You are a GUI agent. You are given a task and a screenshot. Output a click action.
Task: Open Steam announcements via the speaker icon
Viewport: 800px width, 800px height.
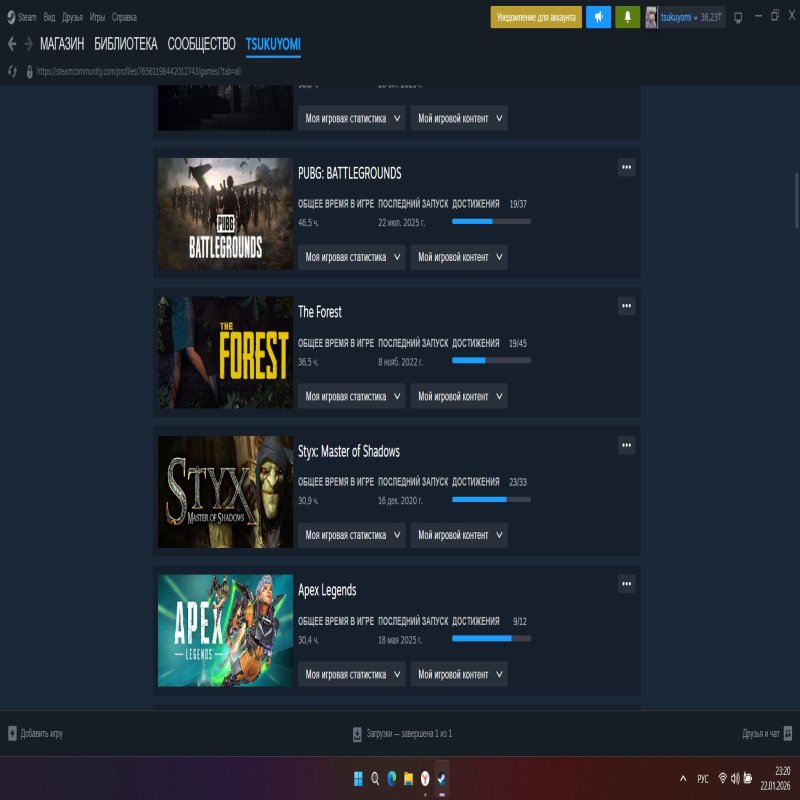pos(597,17)
